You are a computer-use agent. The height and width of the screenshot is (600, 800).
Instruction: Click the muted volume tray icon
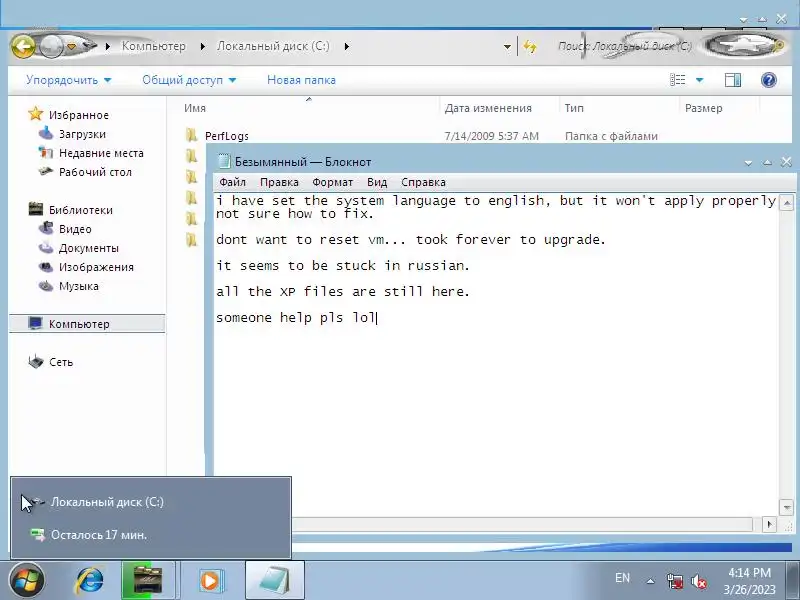pyautogui.click(x=698, y=581)
